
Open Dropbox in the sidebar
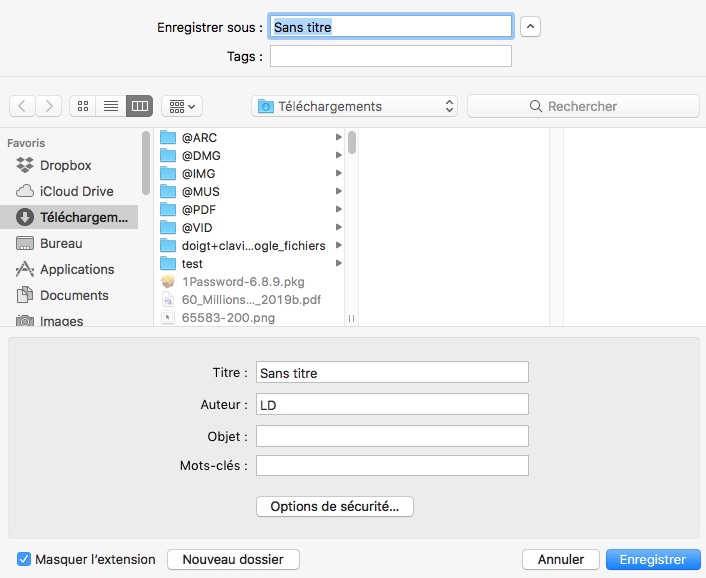click(x=65, y=165)
